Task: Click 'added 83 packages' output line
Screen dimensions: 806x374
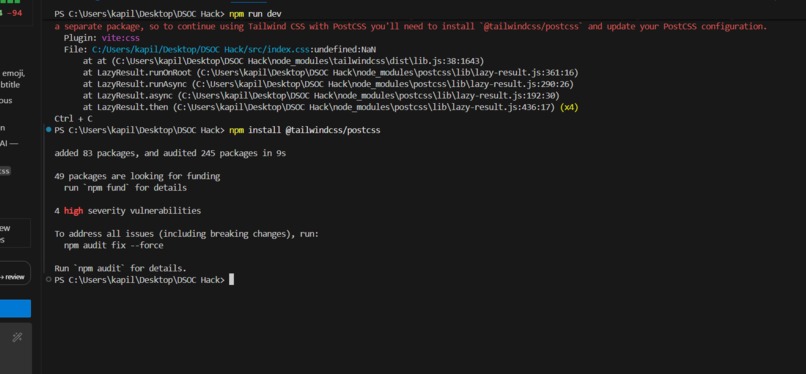Action: tap(170, 153)
